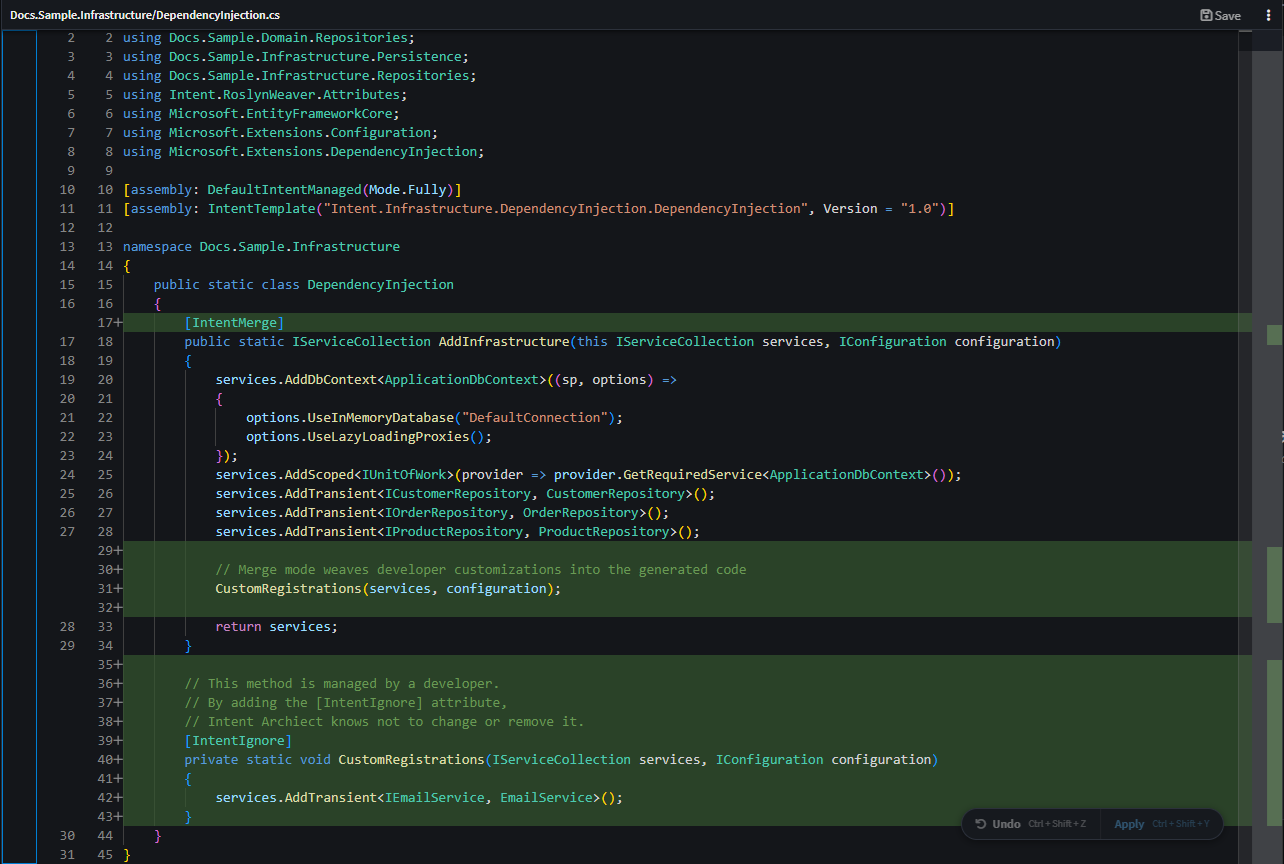Click the OrderRepository registration line

click(x=442, y=512)
